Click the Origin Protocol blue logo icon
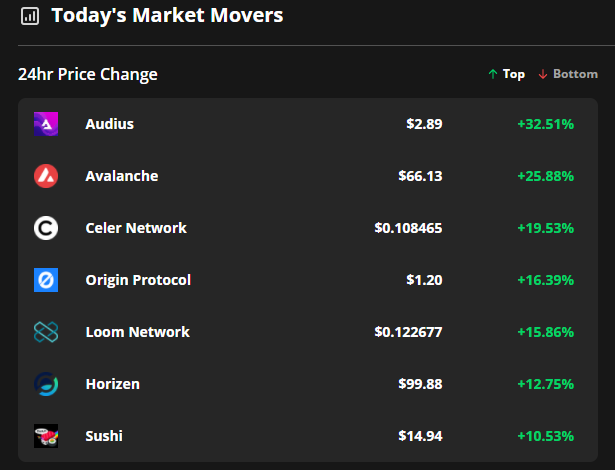Image resolution: width=615 pixels, height=470 pixels. (x=46, y=280)
